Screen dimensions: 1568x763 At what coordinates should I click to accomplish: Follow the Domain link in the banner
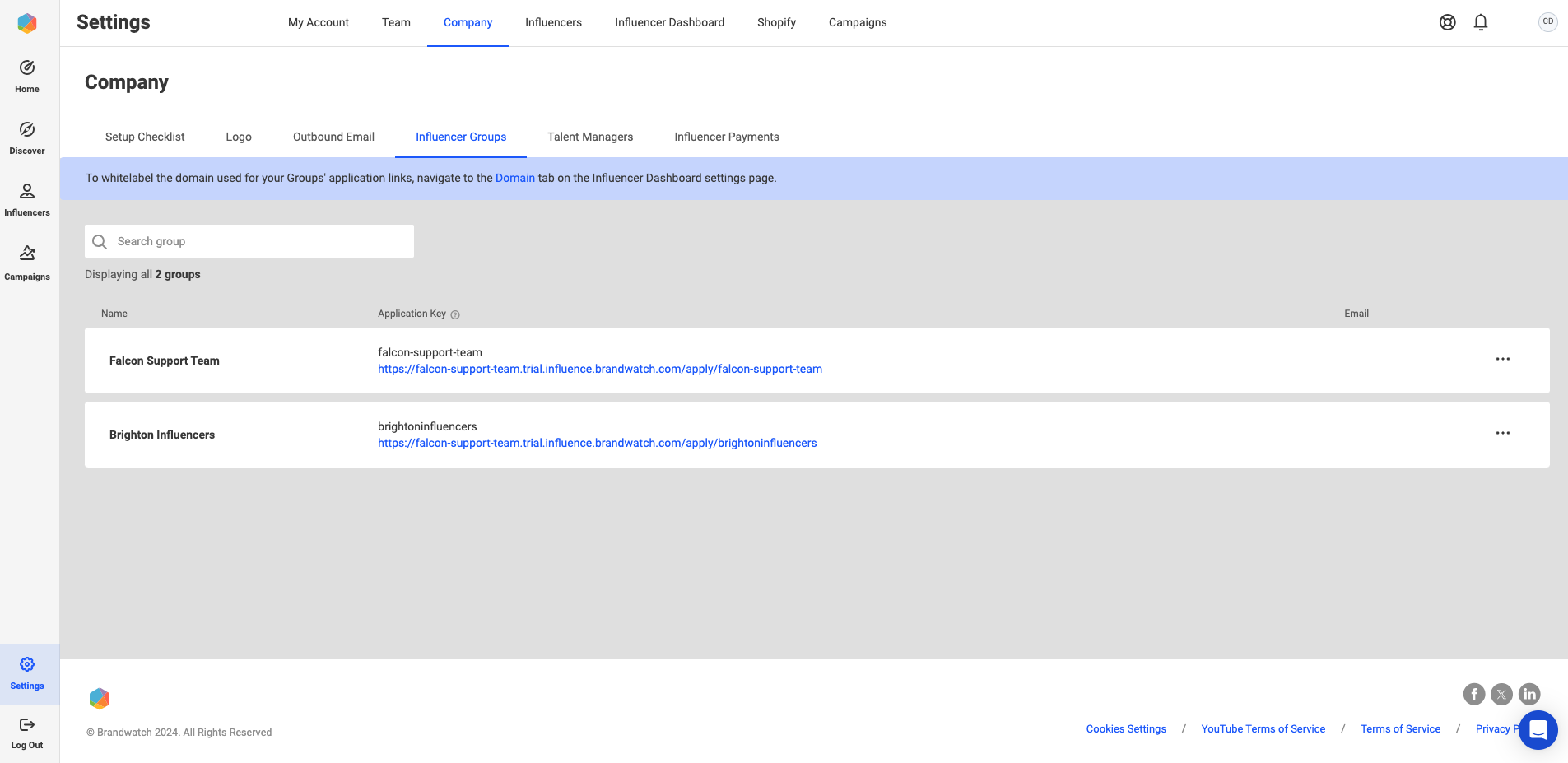(x=515, y=178)
